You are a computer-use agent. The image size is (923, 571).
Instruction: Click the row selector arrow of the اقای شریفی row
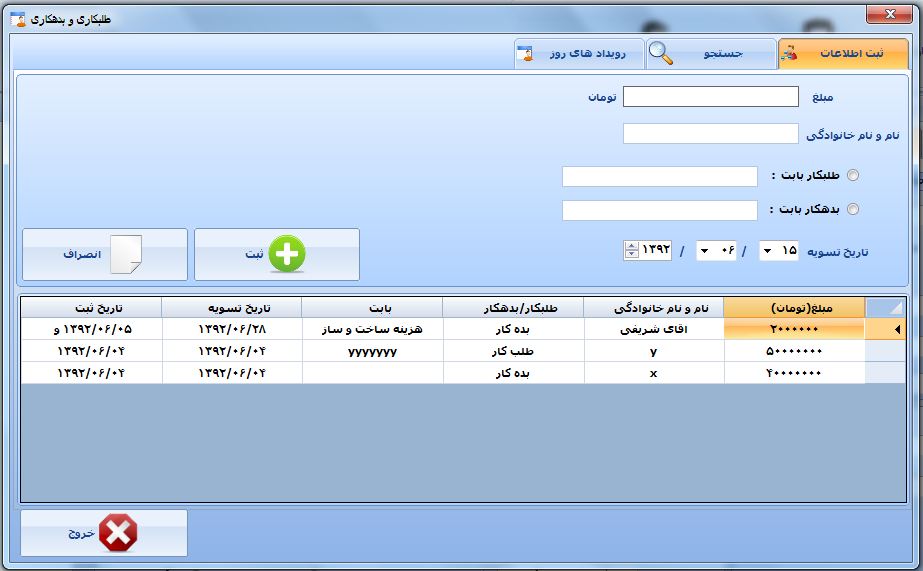[x=885, y=329]
